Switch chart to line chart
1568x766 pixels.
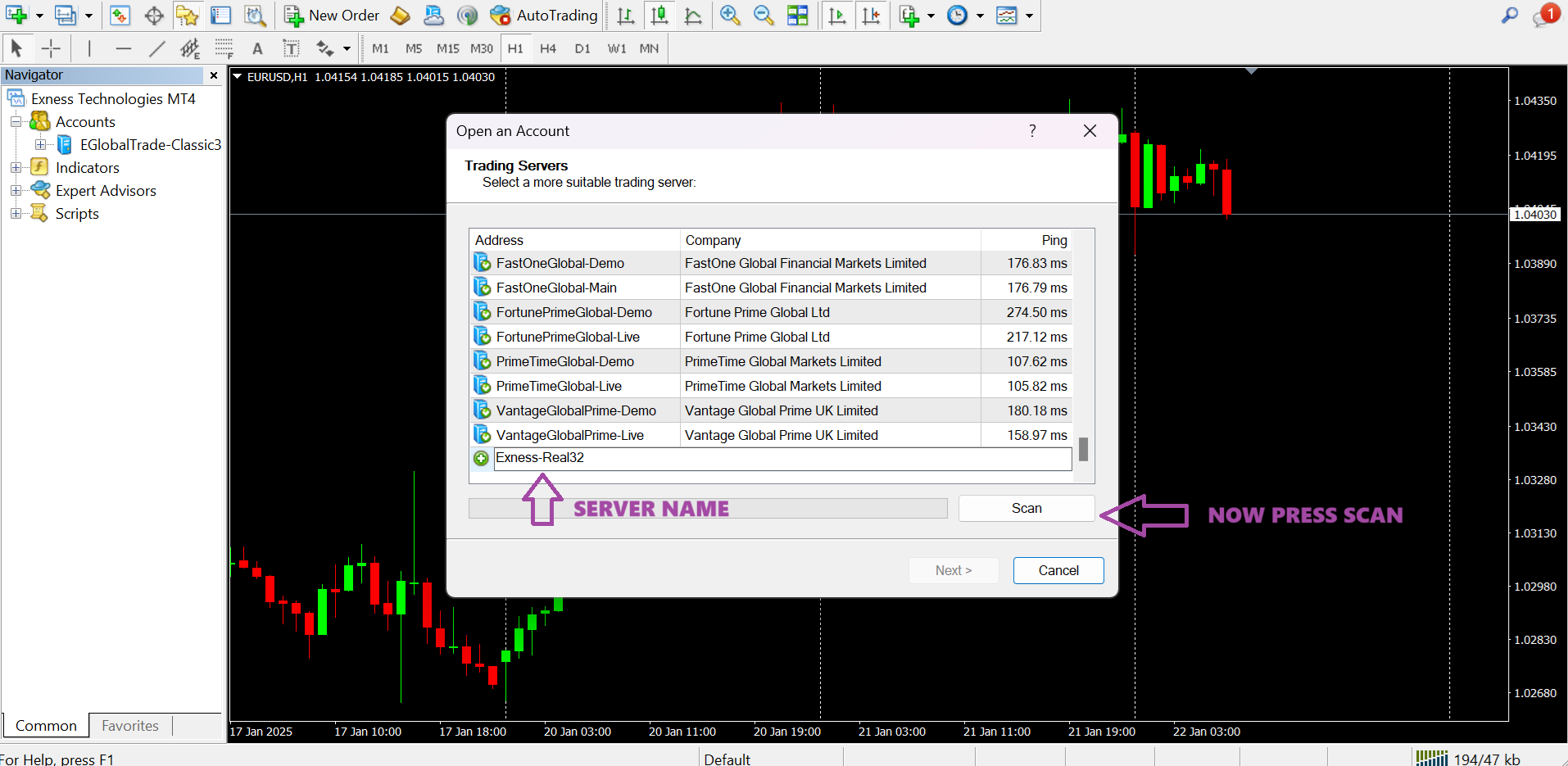[x=693, y=15]
